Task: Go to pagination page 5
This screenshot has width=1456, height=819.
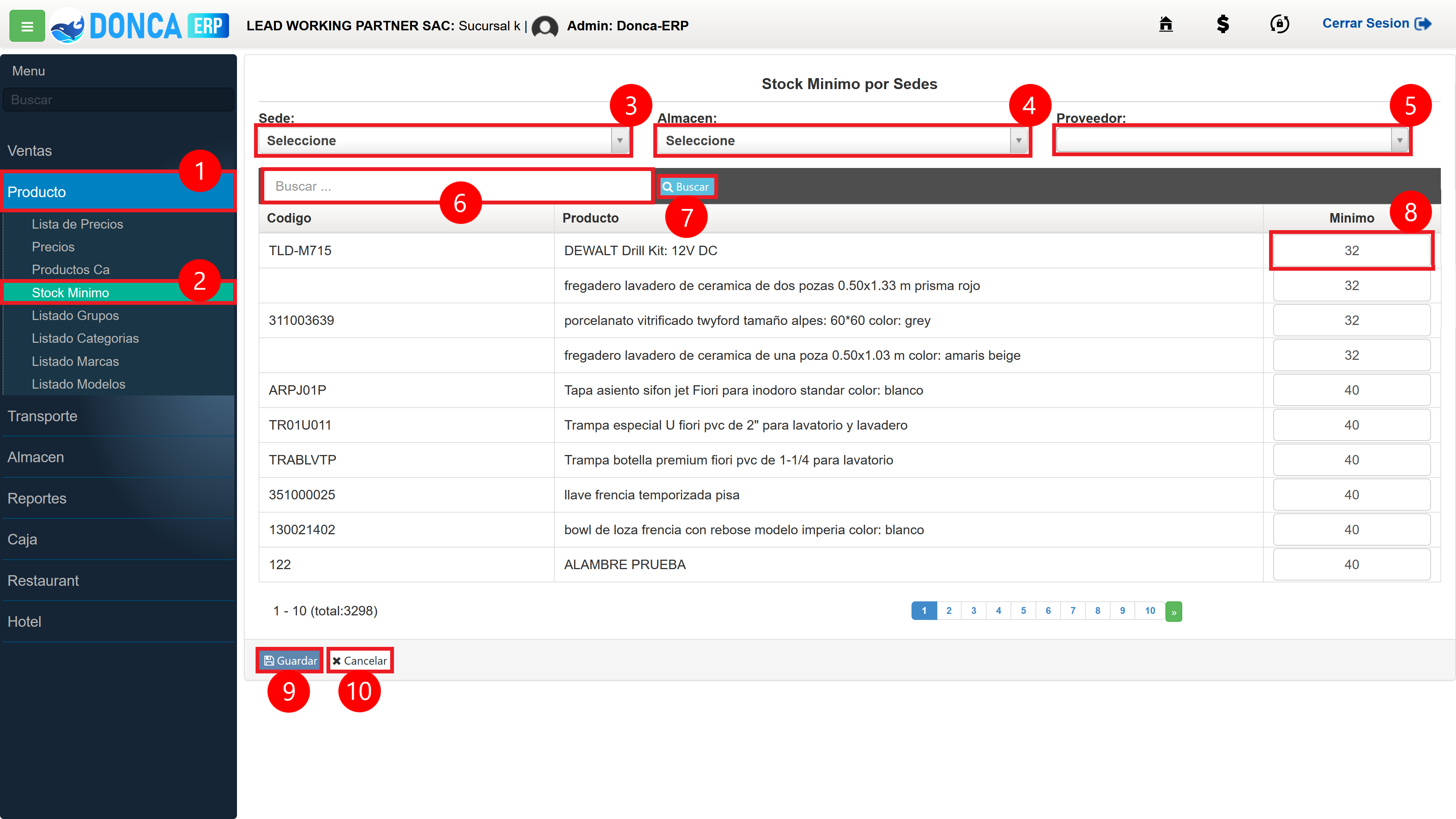Action: 1024,611
